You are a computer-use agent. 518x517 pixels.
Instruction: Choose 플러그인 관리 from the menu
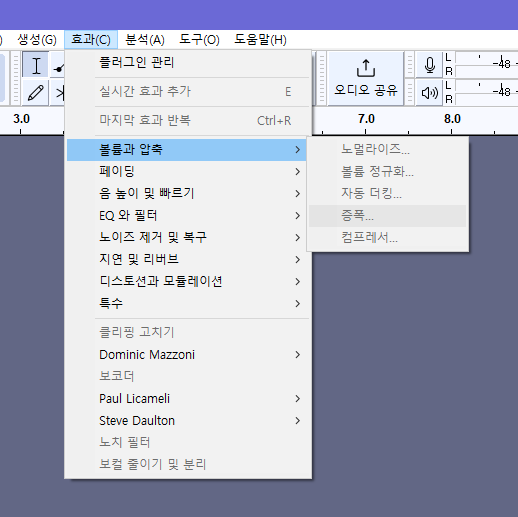pyautogui.click(x=187, y=63)
